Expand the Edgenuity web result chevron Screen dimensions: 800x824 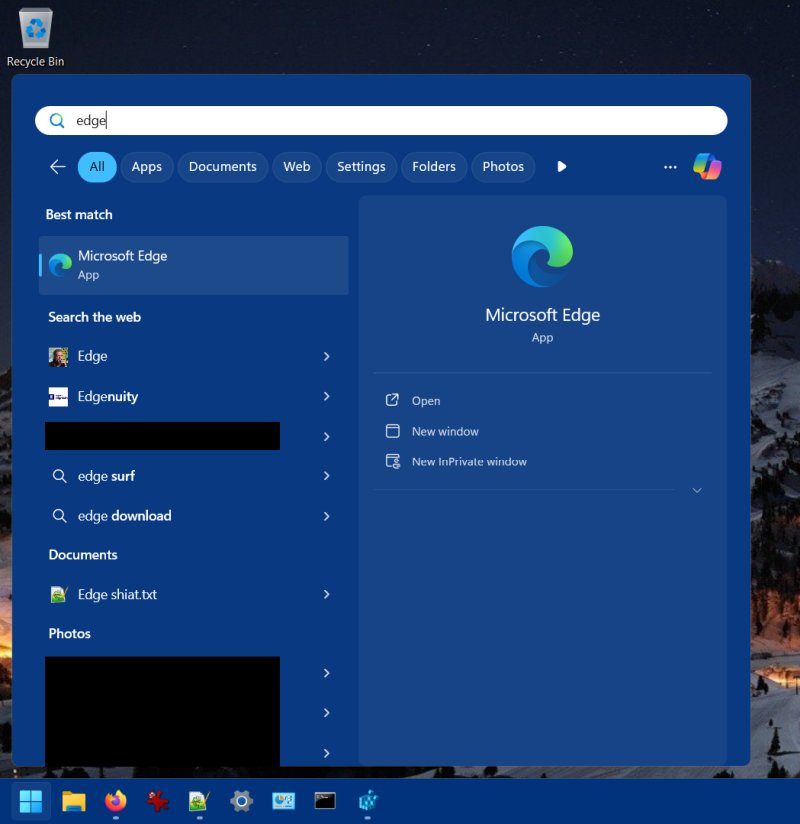(x=326, y=397)
